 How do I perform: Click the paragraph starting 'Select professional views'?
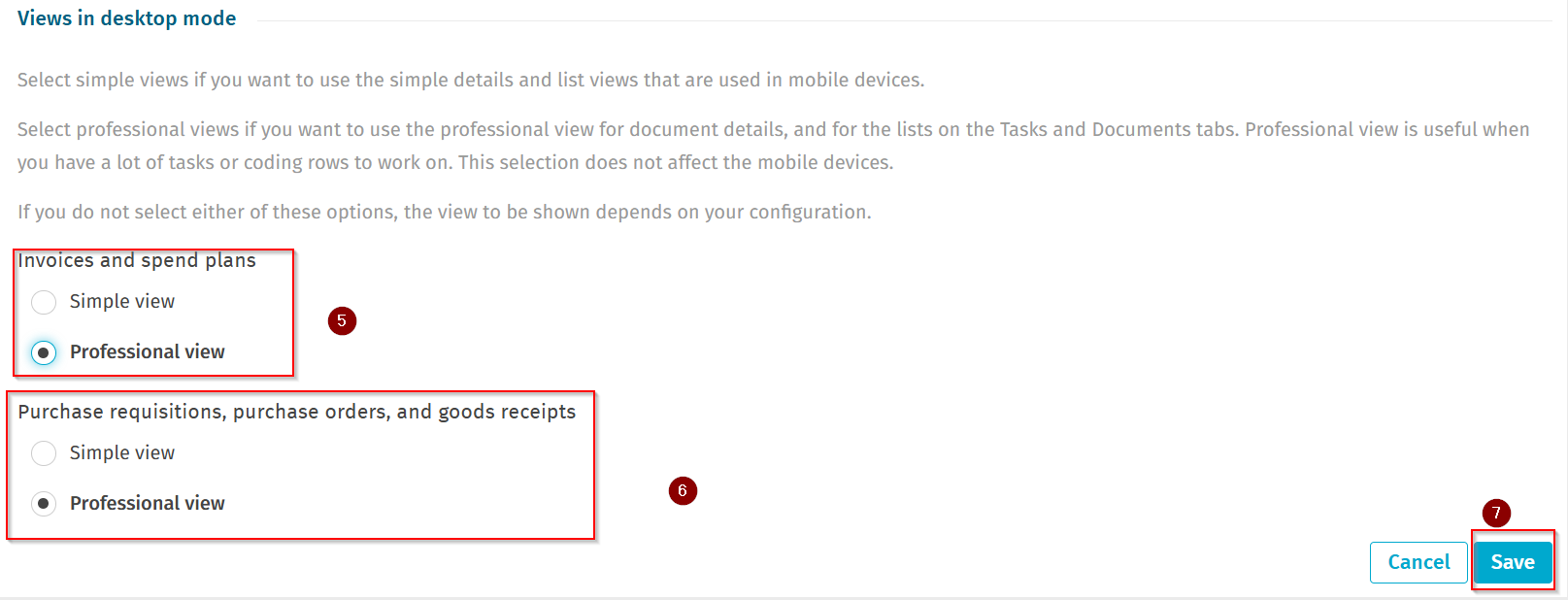pyautogui.click(x=774, y=146)
